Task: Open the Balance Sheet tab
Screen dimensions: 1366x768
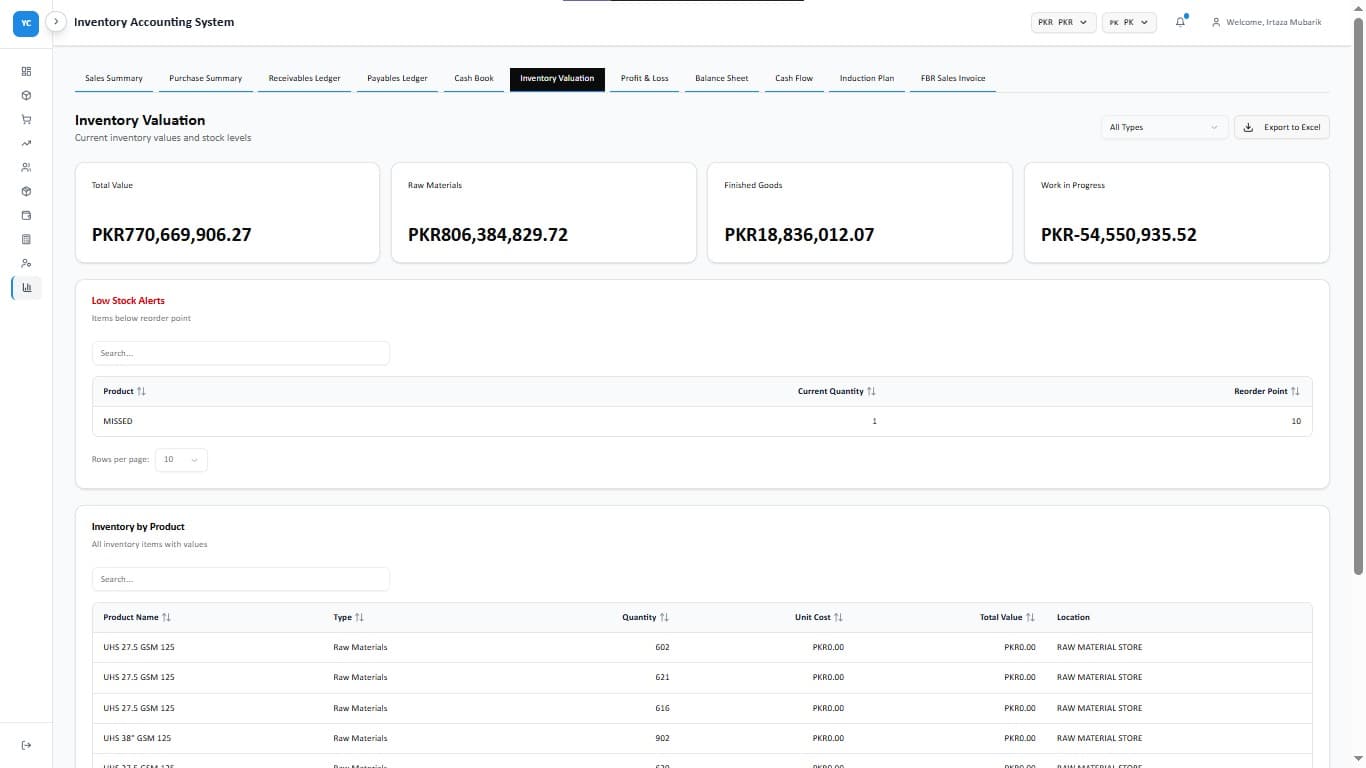Action: pyautogui.click(x=722, y=79)
